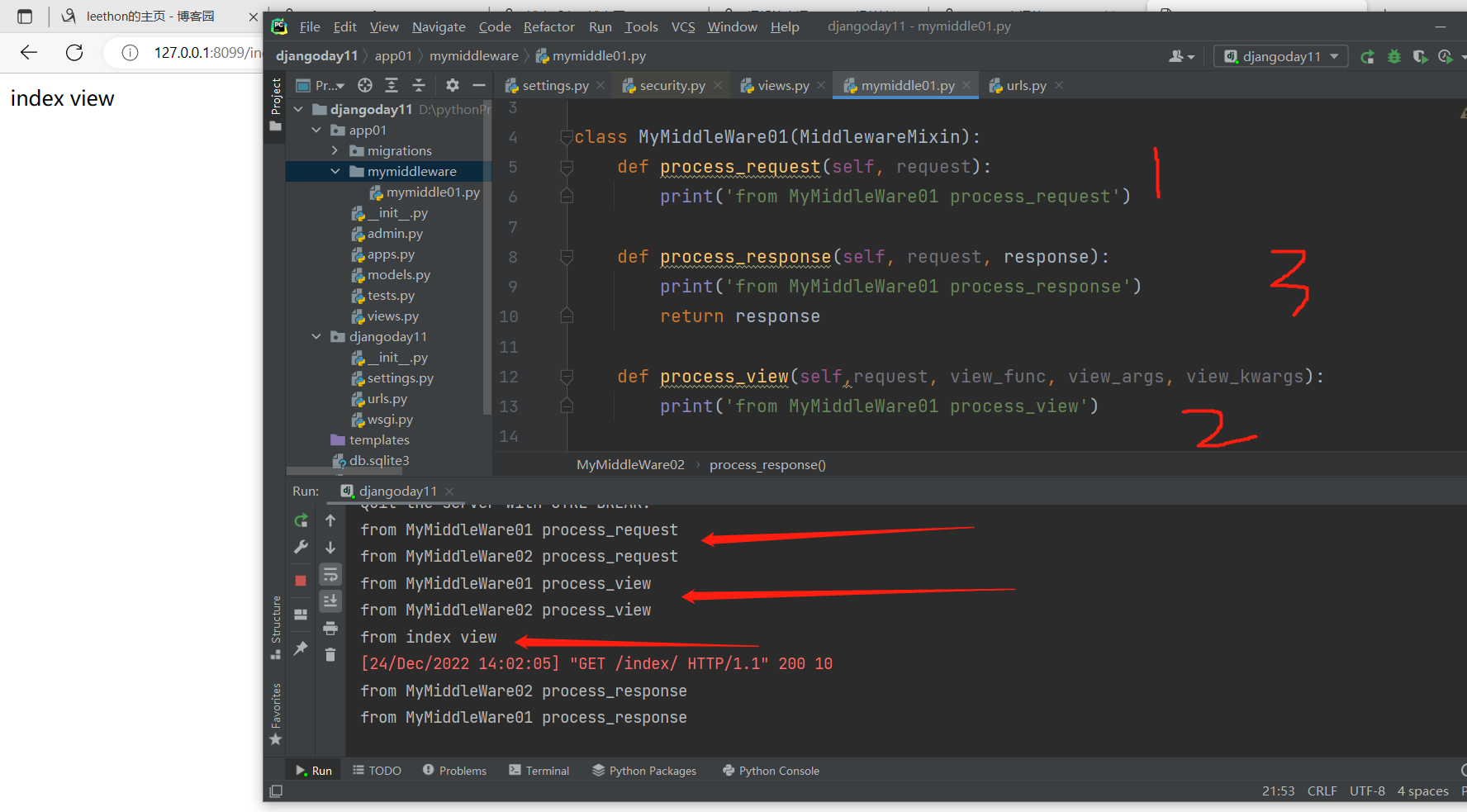Select models.py in the Project tree

point(399,274)
